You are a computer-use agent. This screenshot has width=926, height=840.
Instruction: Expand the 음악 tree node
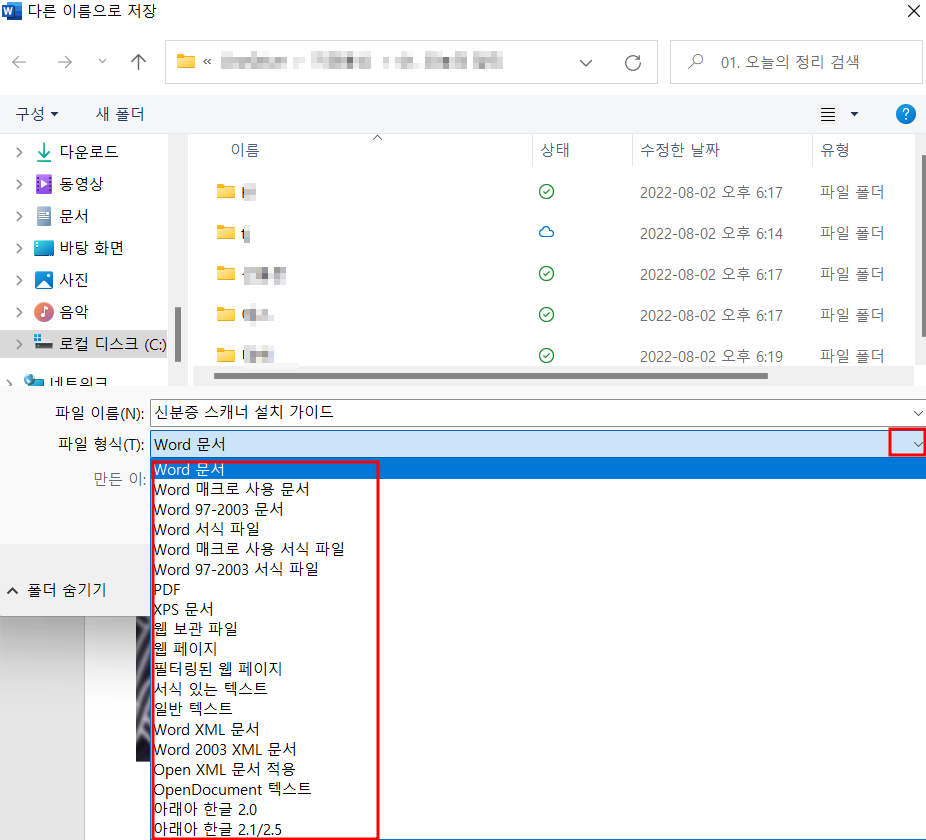coord(19,312)
